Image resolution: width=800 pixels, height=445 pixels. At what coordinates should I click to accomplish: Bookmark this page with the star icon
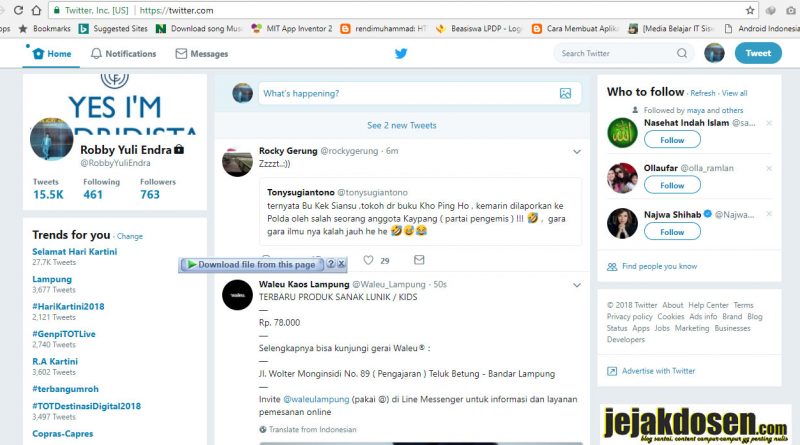coord(749,10)
